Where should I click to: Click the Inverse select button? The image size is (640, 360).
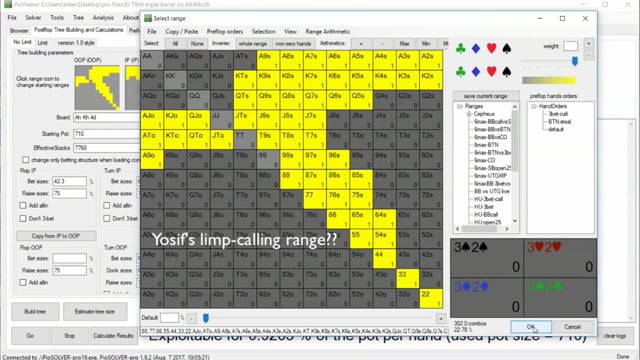221,44
